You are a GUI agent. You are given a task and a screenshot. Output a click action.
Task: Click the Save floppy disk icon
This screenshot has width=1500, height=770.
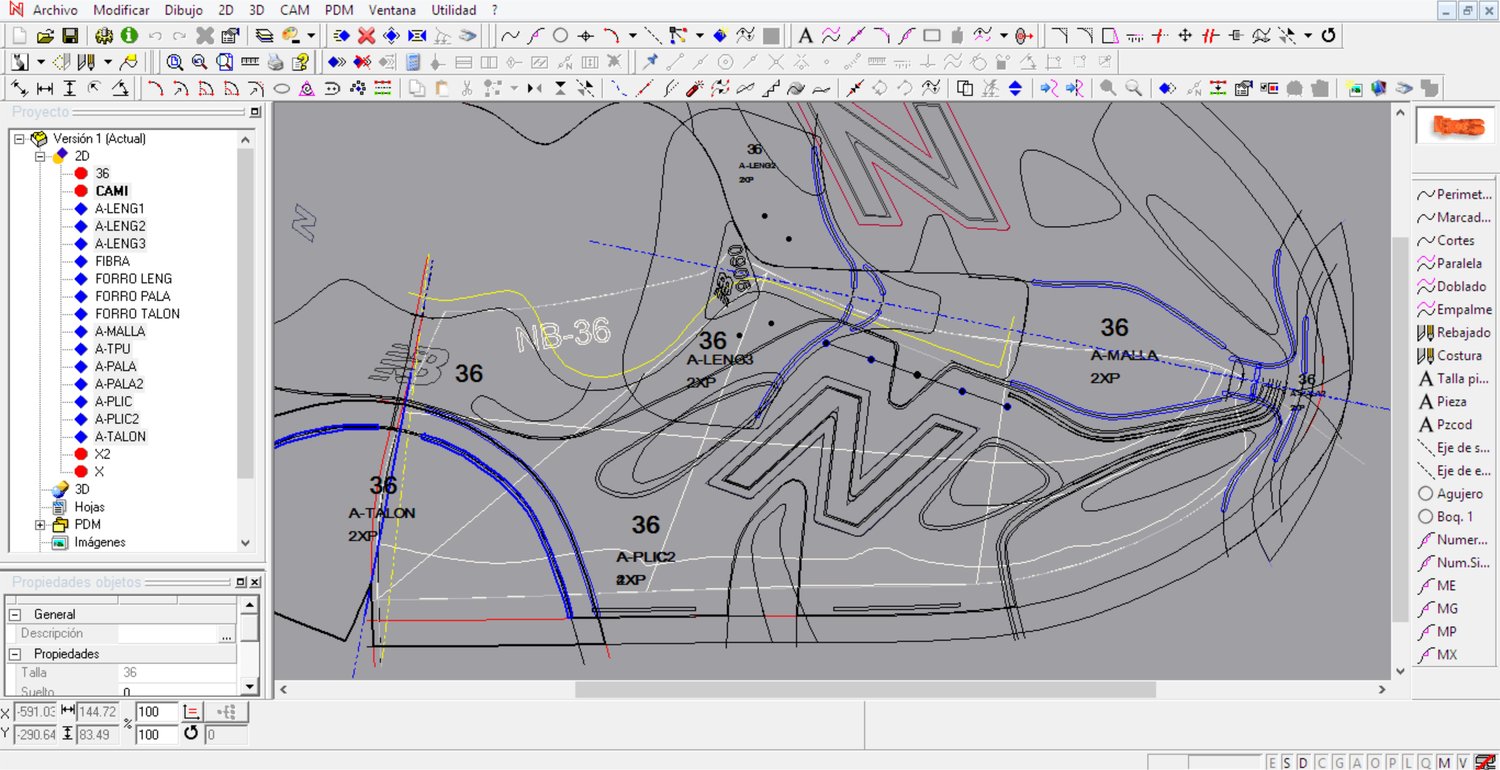70,36
